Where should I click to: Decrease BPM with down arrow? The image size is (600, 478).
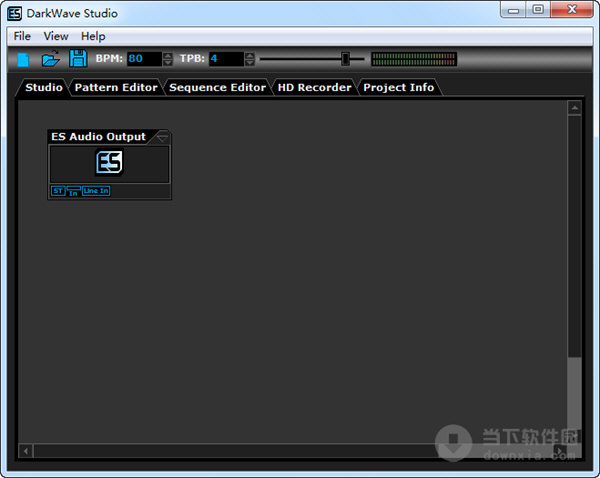tap(168, 62)
